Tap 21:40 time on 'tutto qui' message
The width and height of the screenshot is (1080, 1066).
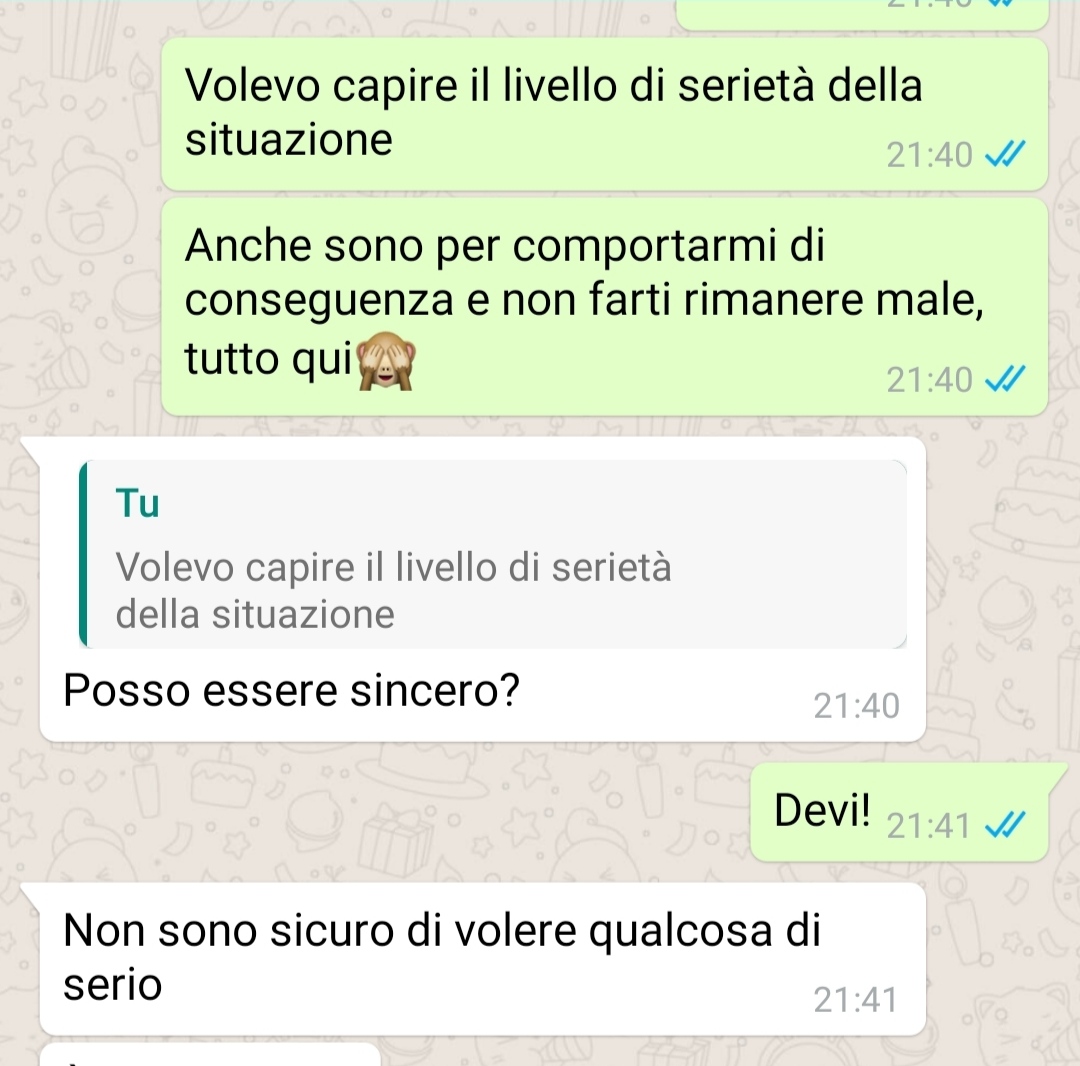click(929, 380)
